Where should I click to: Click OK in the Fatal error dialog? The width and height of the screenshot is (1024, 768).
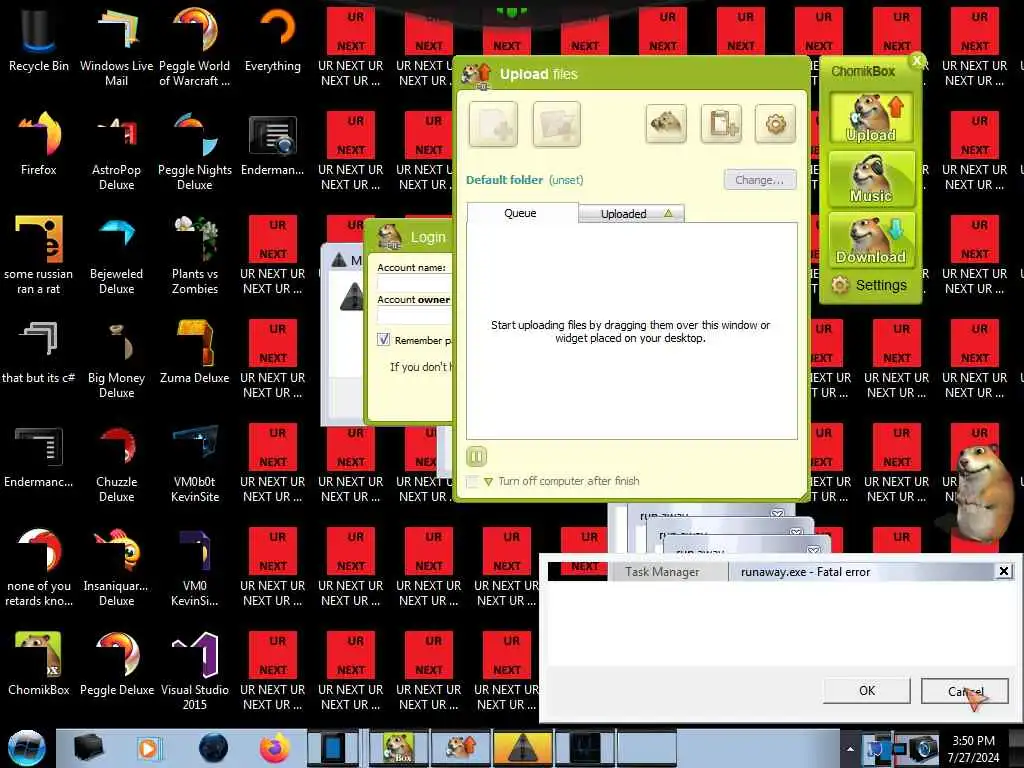[x=867, y=691]
